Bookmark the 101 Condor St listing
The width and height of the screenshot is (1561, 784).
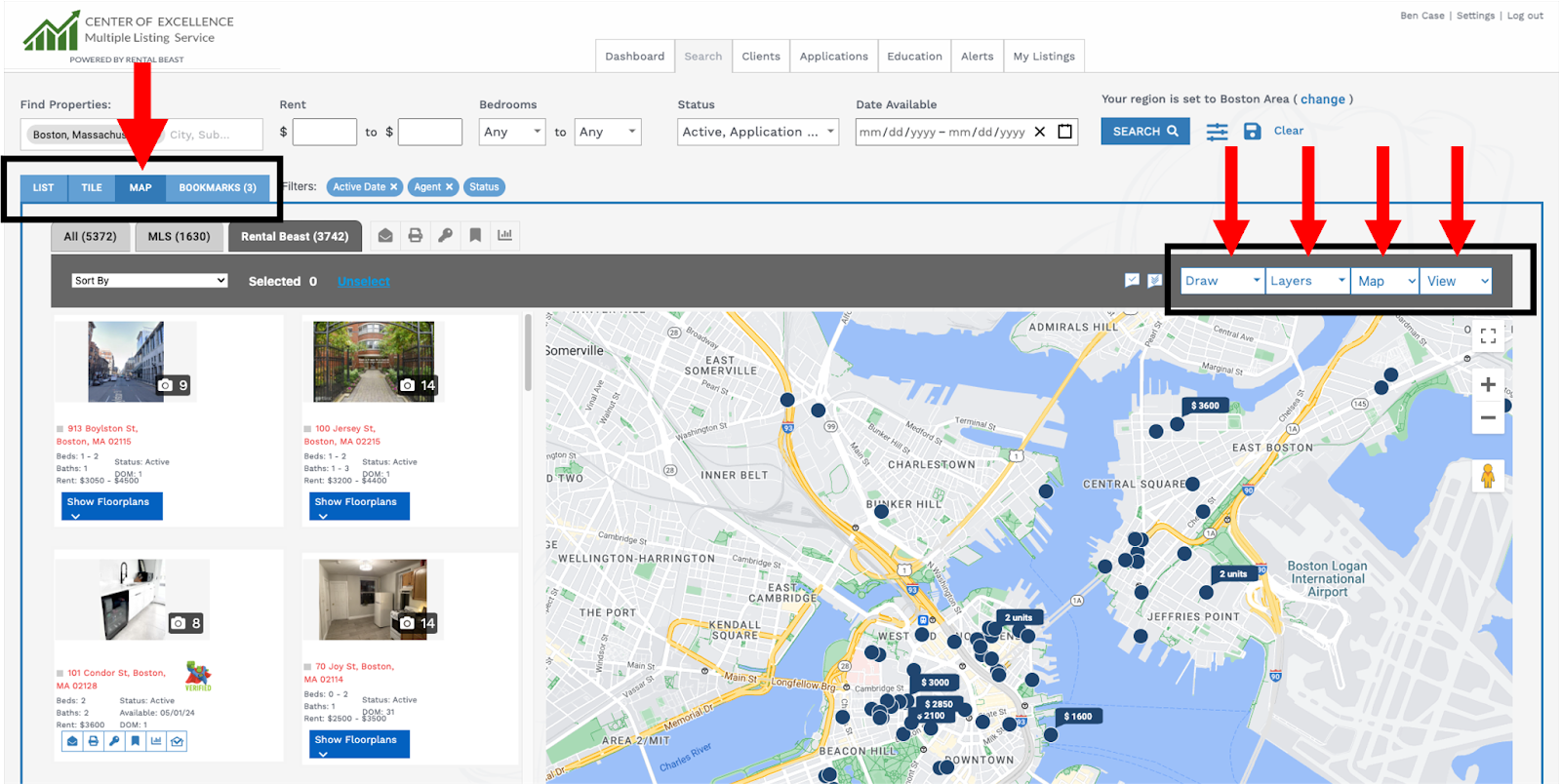(x=135, y=741)
